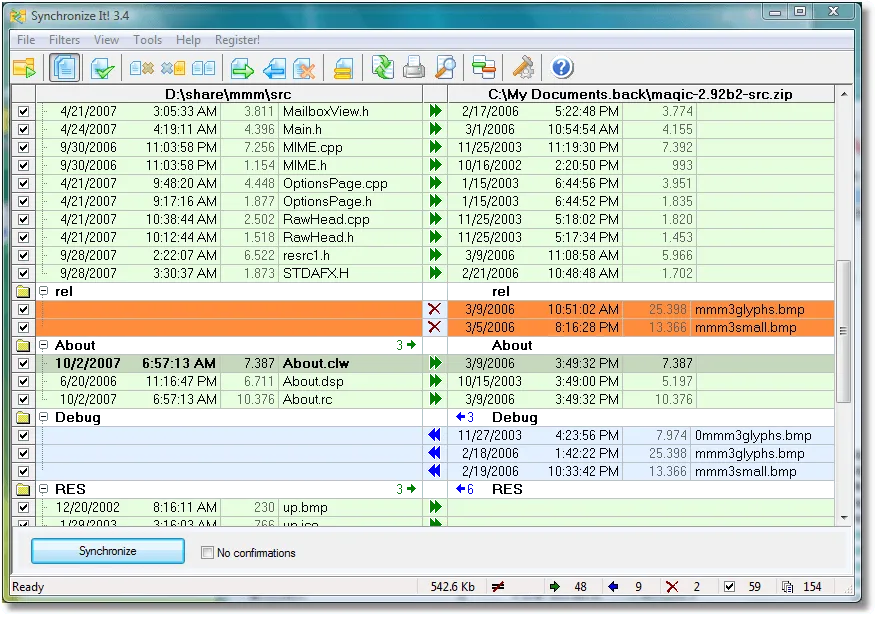The height and width of the screenshot is (617, 876).
Task: Collapse the RES folder group
Action: (x=44, y=489)
